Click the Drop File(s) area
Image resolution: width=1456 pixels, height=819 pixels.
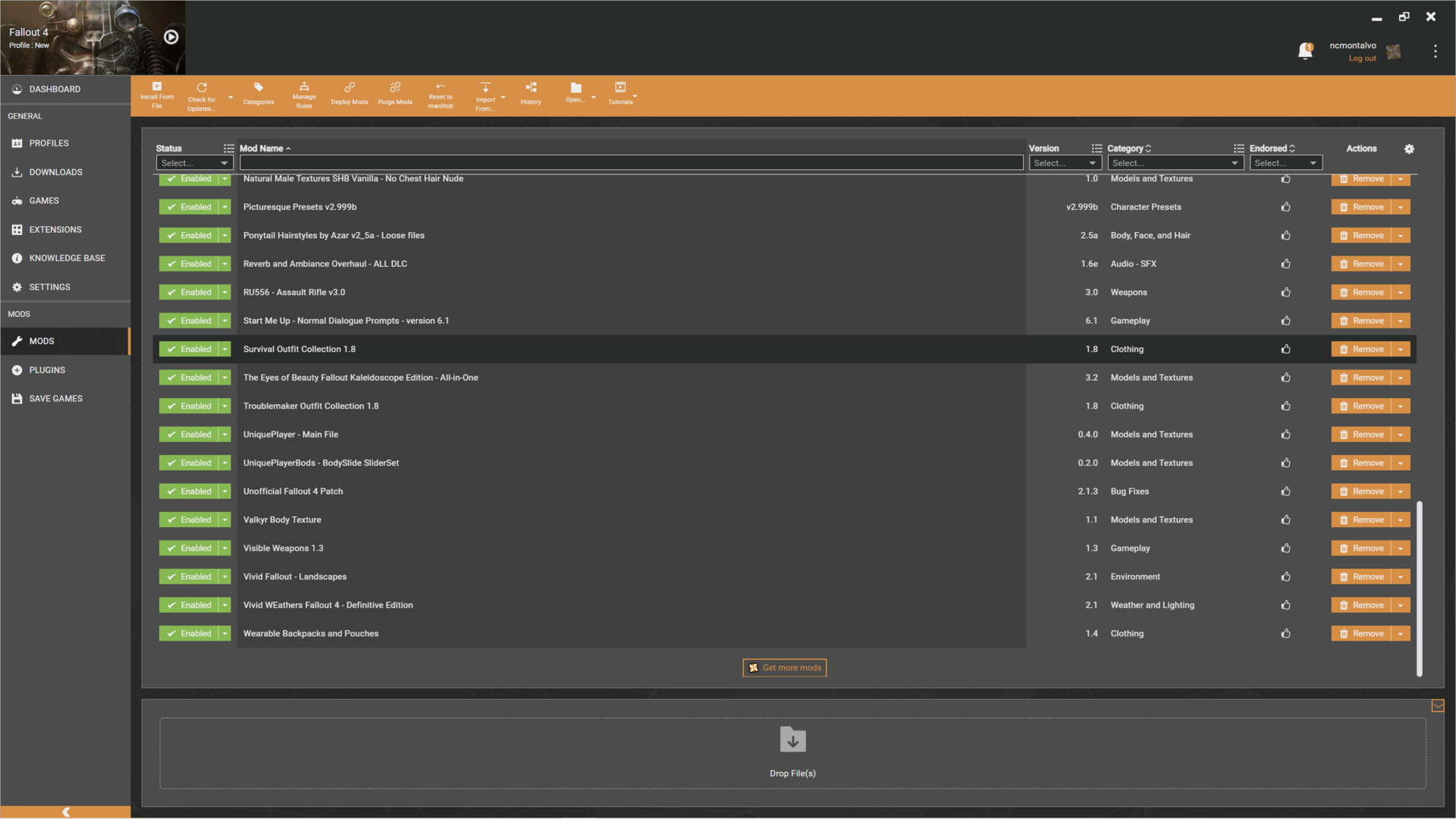pyautogui.click(x=792, y=753)
